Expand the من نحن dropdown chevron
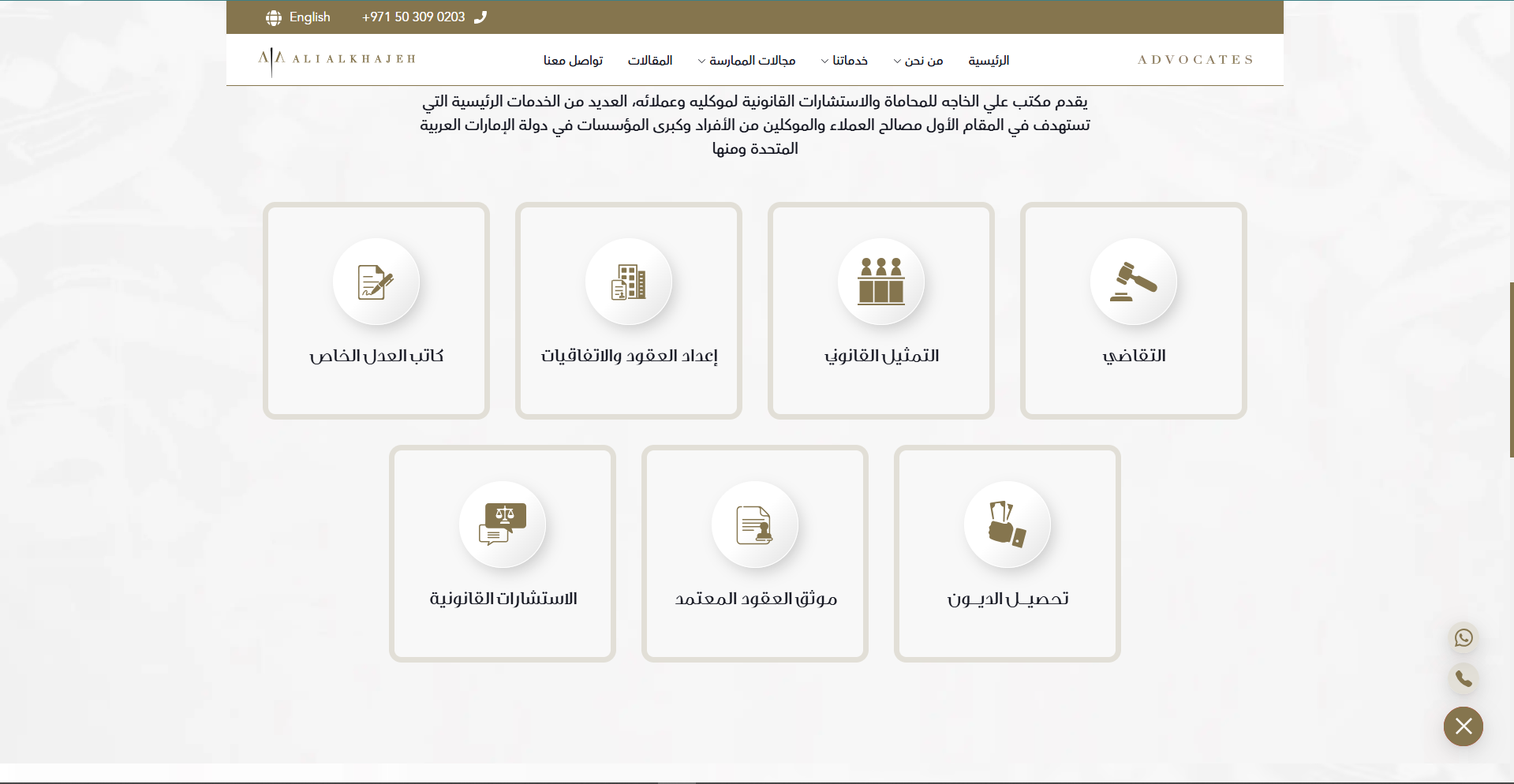 pos(897,62)
